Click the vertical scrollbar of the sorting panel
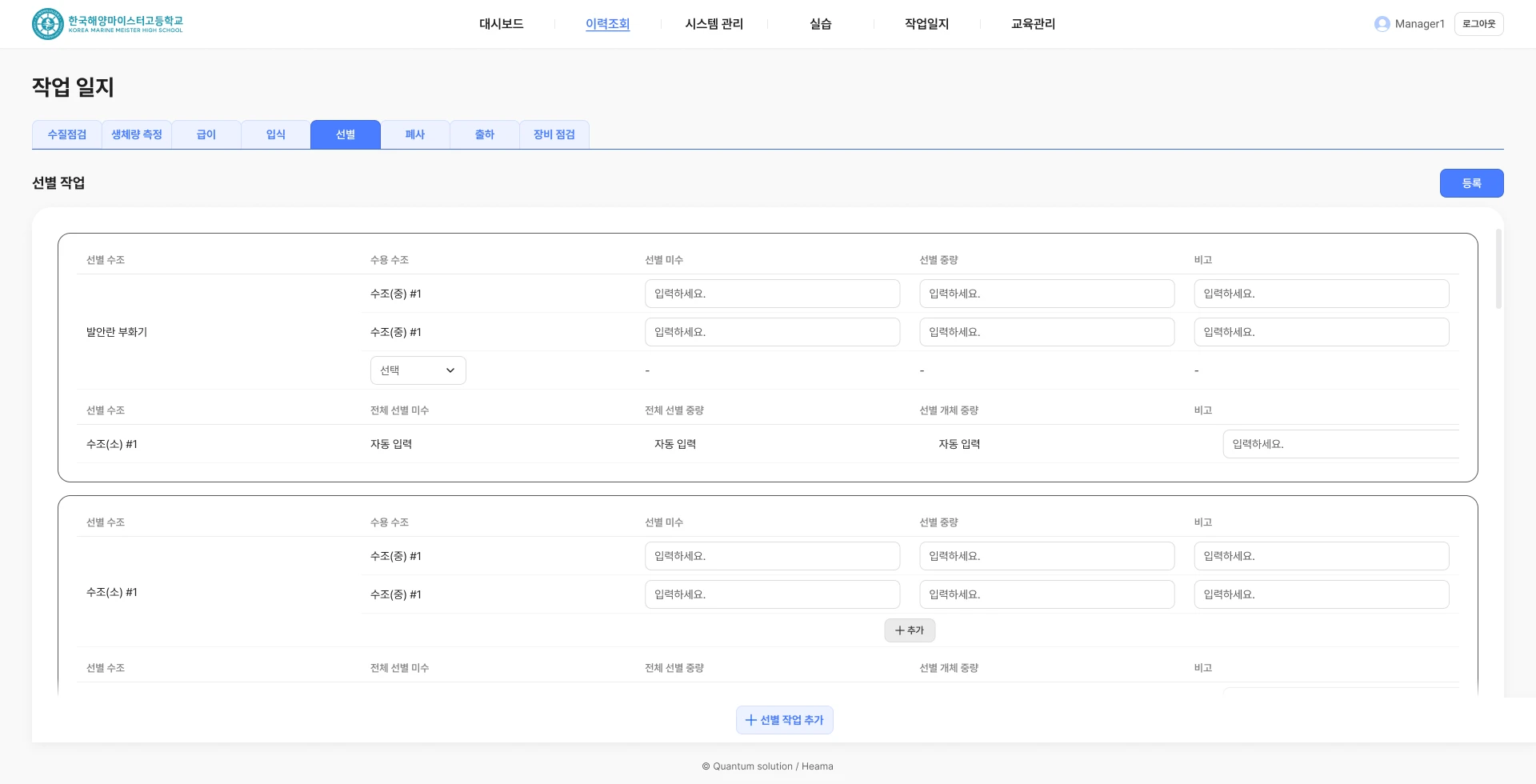 1498,269
